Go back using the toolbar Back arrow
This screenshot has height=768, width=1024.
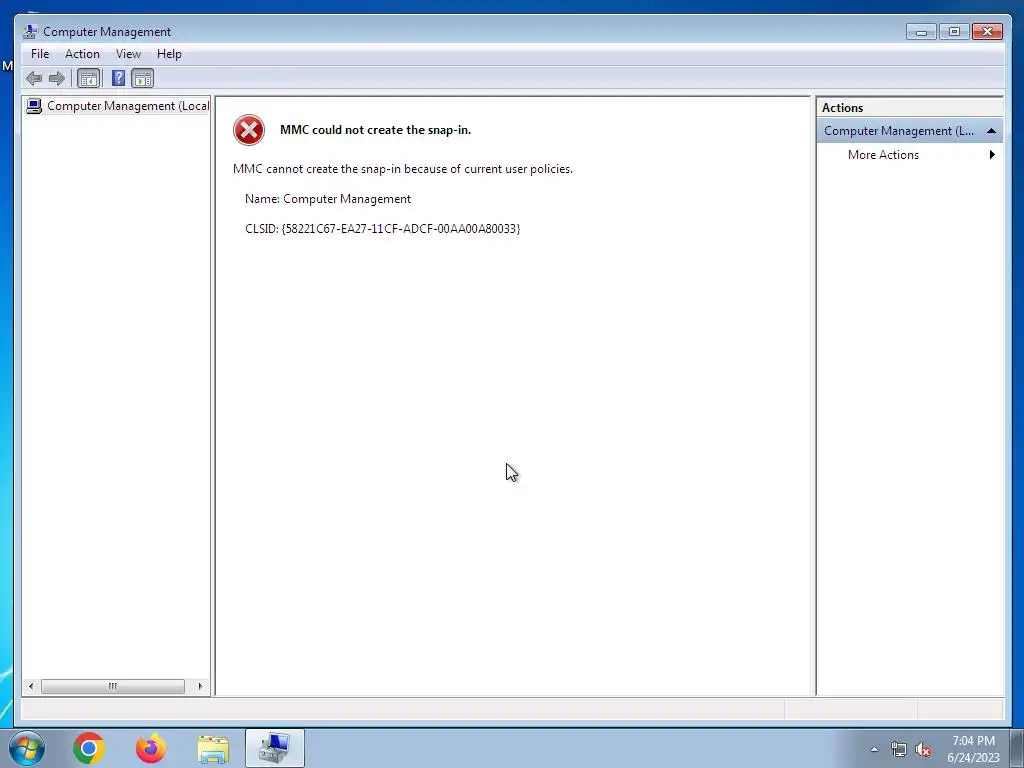coord(34,79)
